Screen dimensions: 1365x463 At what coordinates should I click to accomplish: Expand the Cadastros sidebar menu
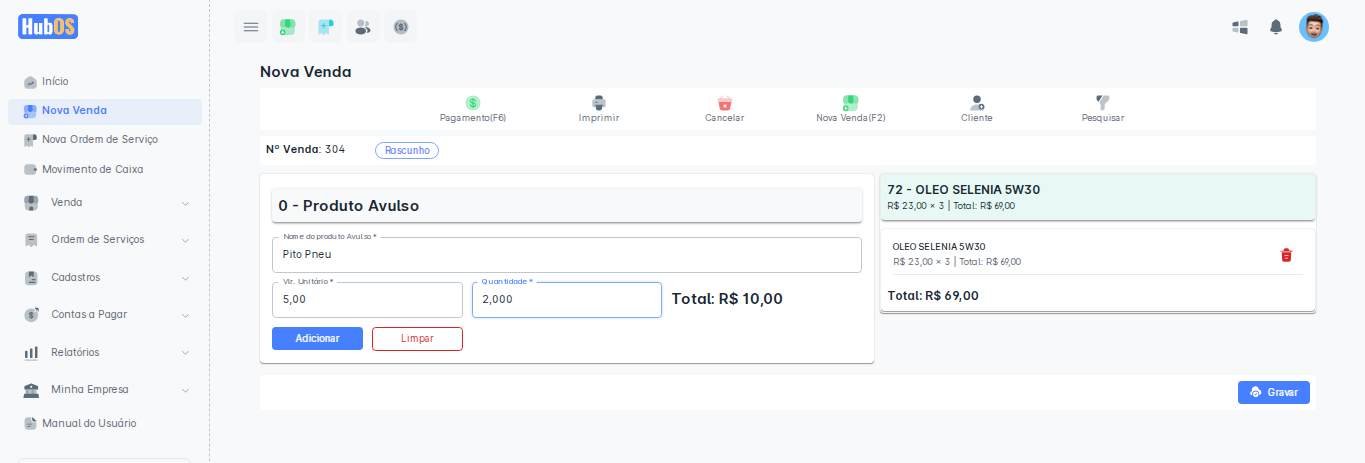click(x=105, y=277)
